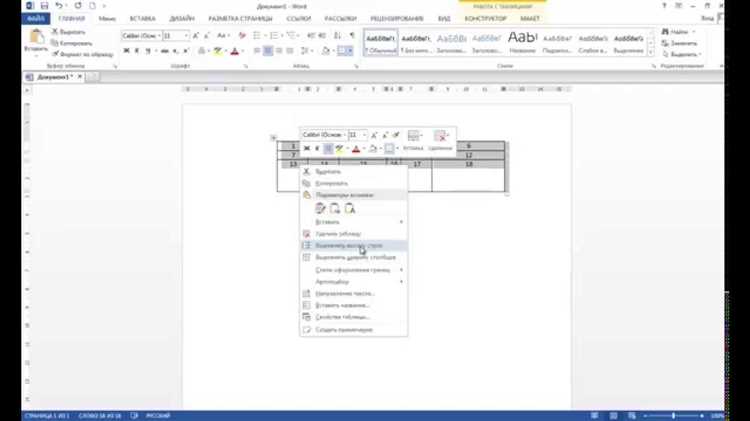Increase indent in the ribbon paragraph group
The height and width of the screenshot is (421, 750).
[322, 36]
